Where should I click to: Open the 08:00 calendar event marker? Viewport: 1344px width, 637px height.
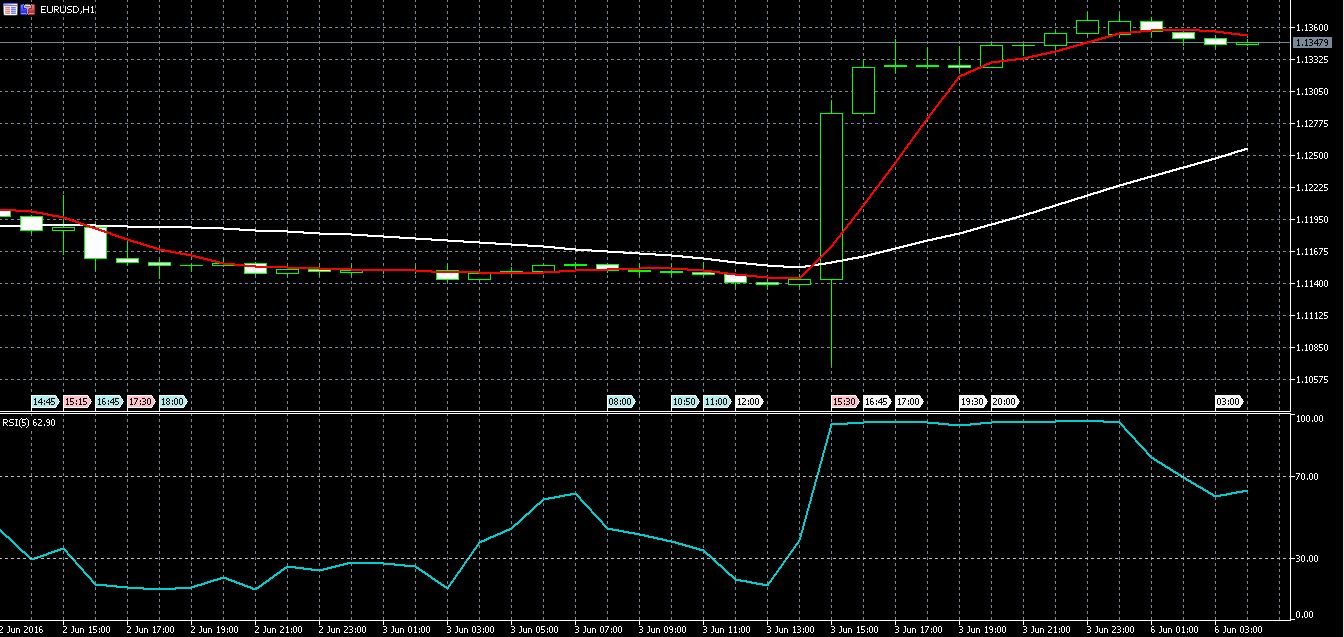620,401
